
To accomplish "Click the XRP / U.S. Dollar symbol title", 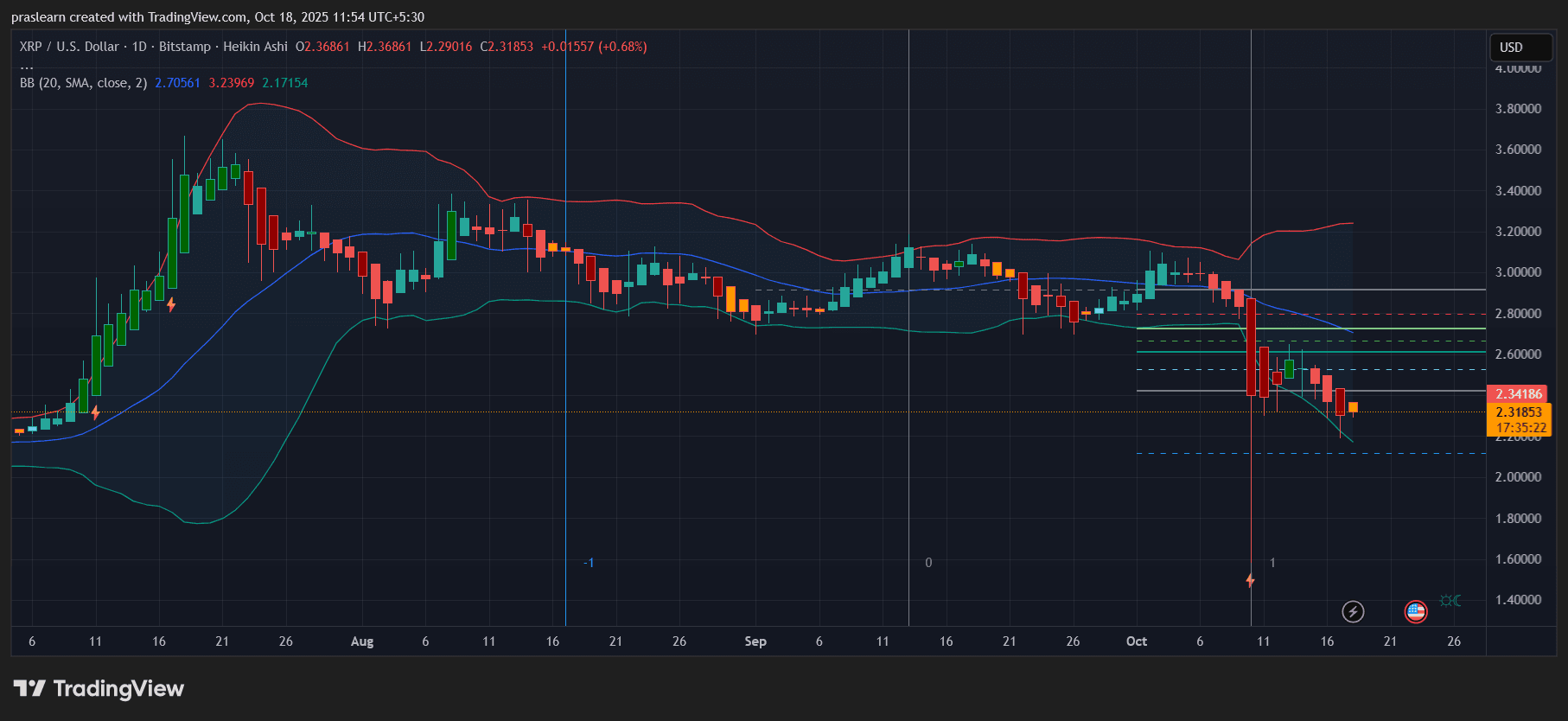I will pyautogui.click(x=69, y=47).
